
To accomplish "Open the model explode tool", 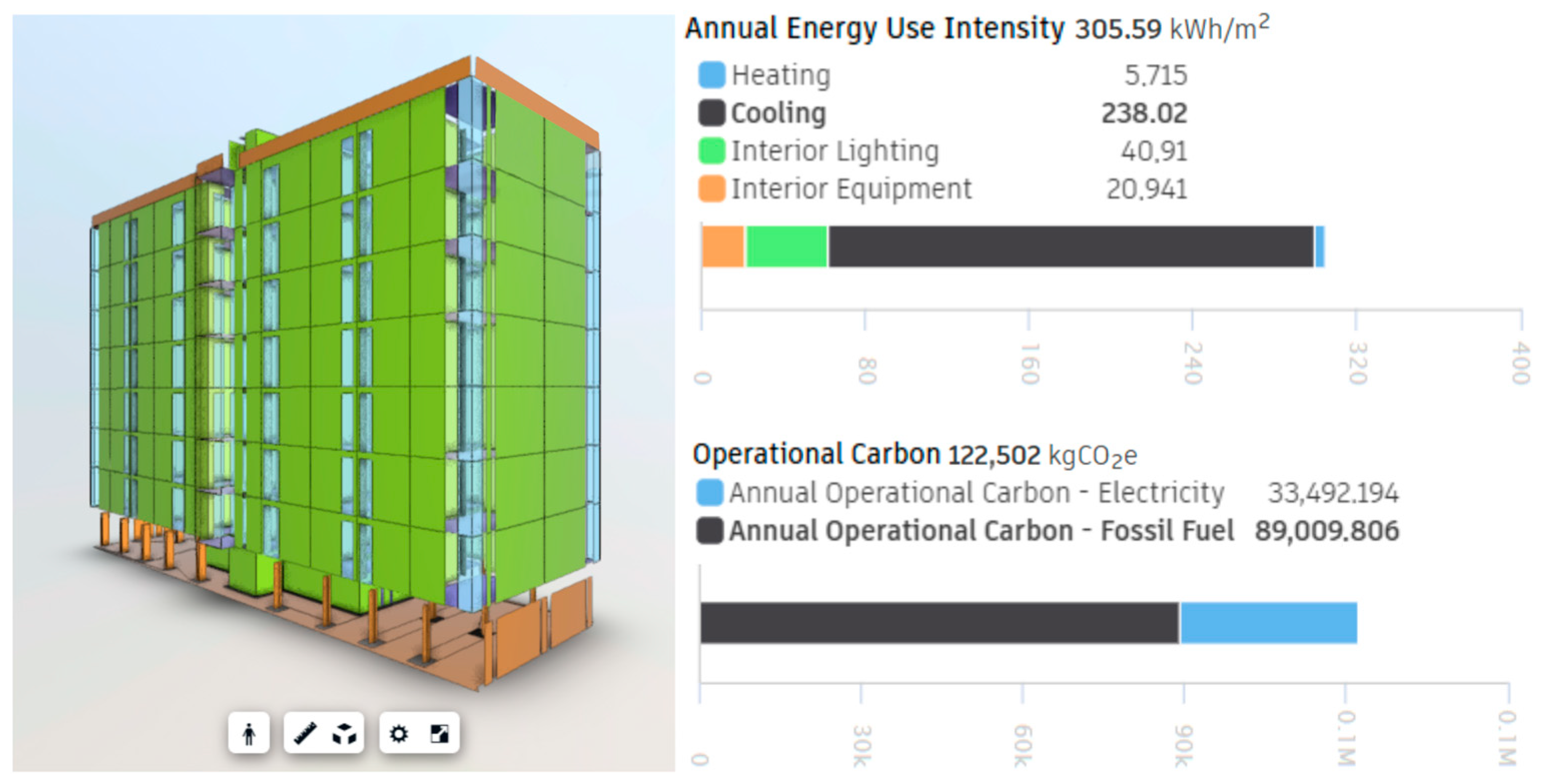I will [344, 733].
